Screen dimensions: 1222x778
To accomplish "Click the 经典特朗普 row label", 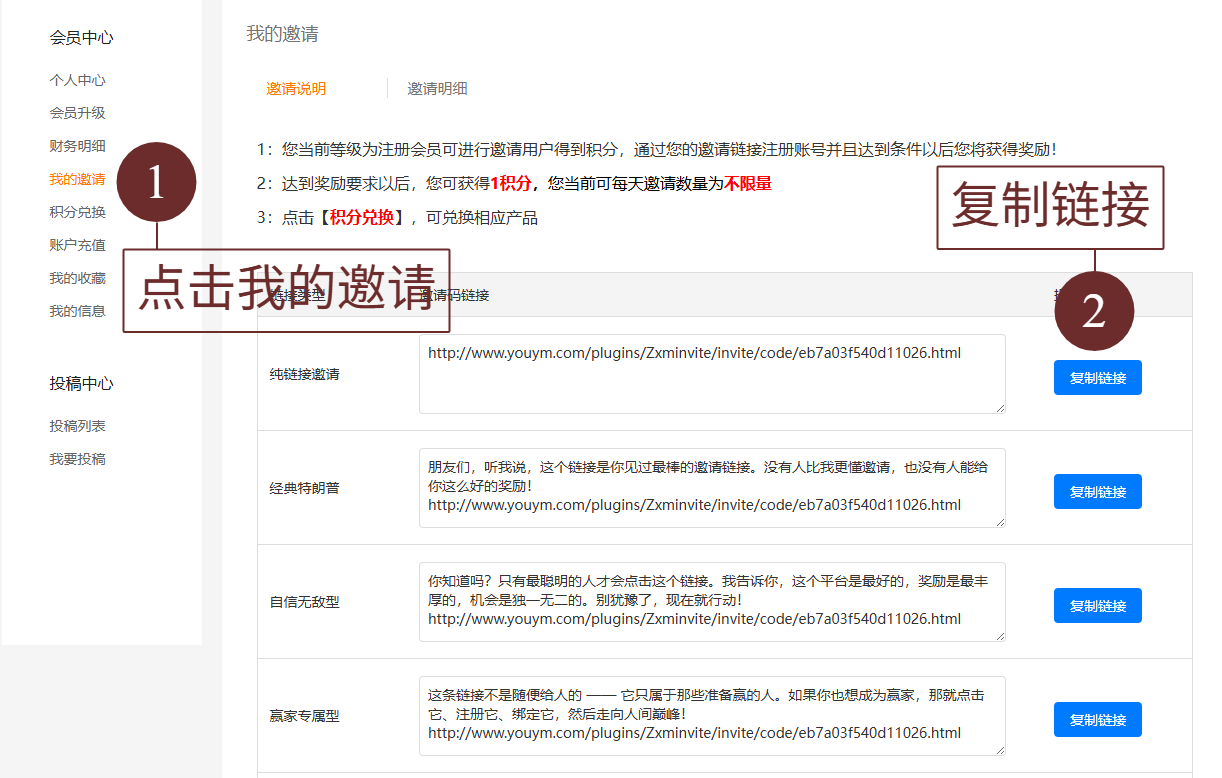I will tap(304, 489).
